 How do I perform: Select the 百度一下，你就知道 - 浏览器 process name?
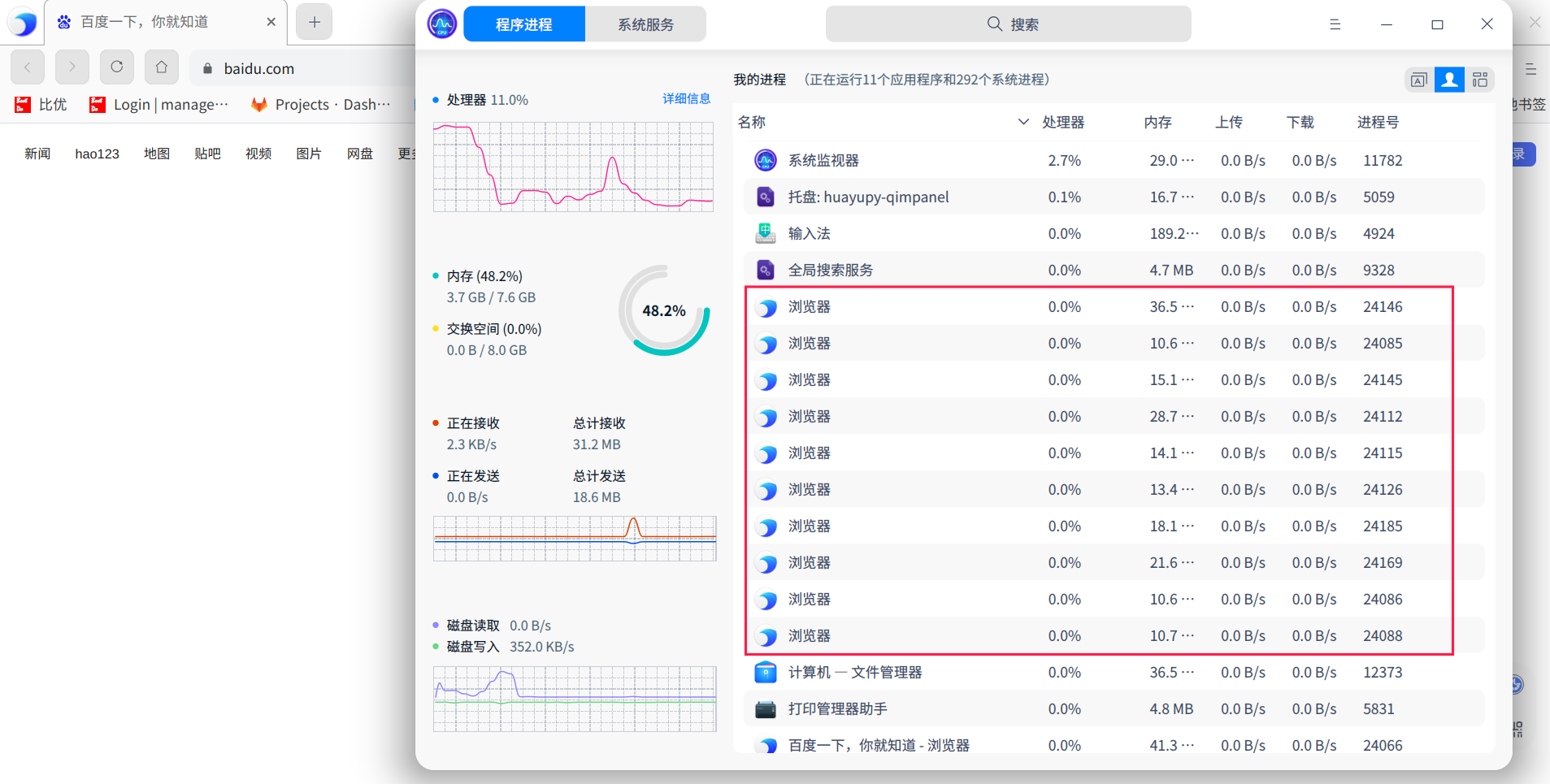(x=879, y=745)
